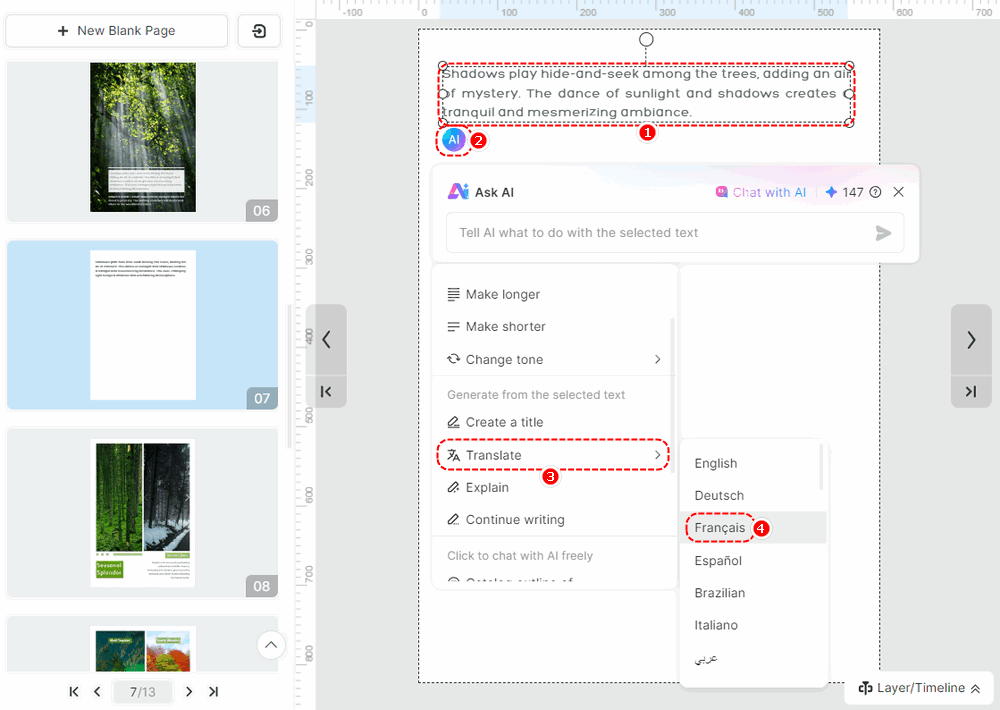
Task: Click the canvas previous page arrow
Action: [x=326, y=339]
